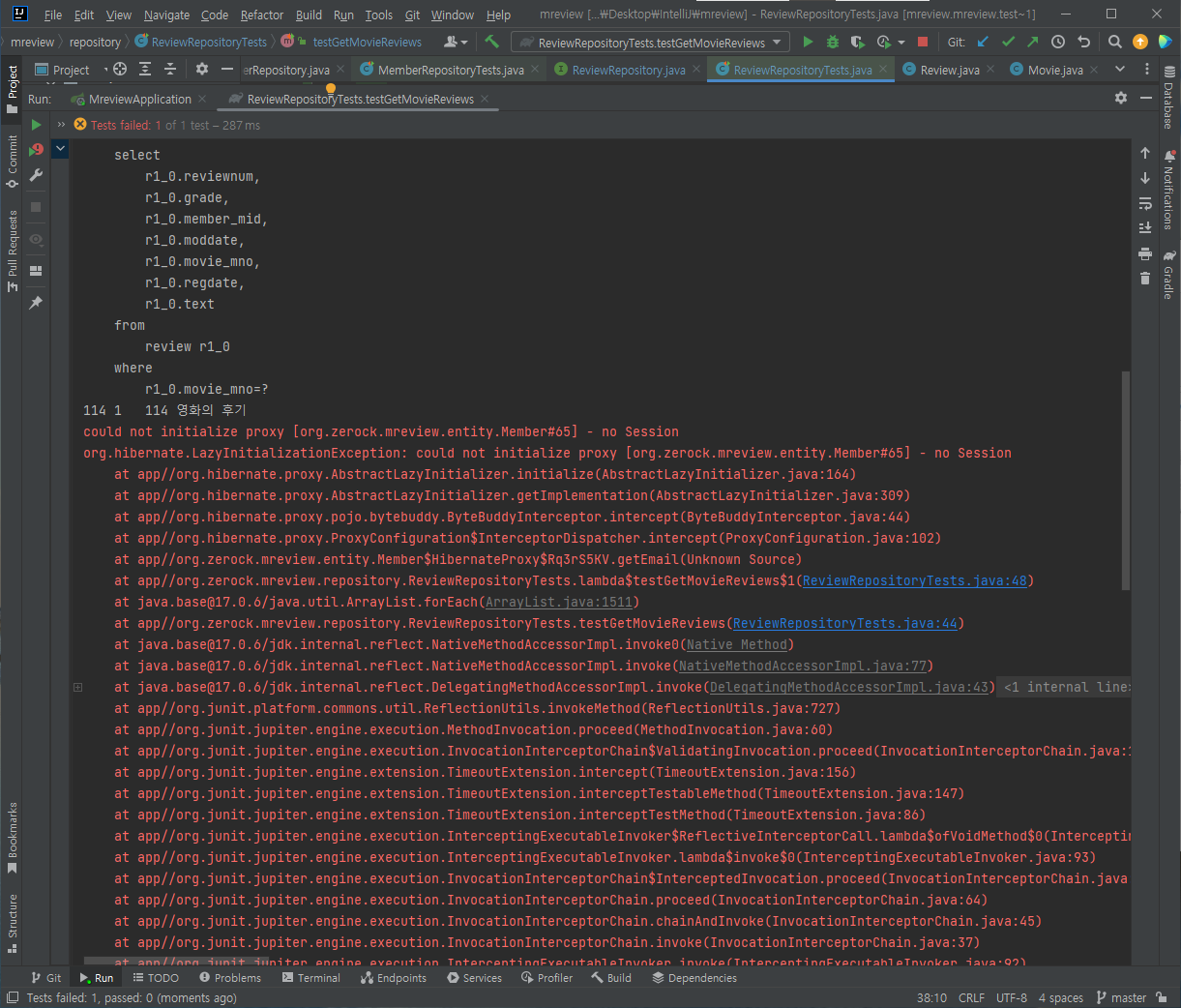Screen dimensions: 1181x1008
Task: Click the console vertical scrollbar
Action: coord(1125,481)
